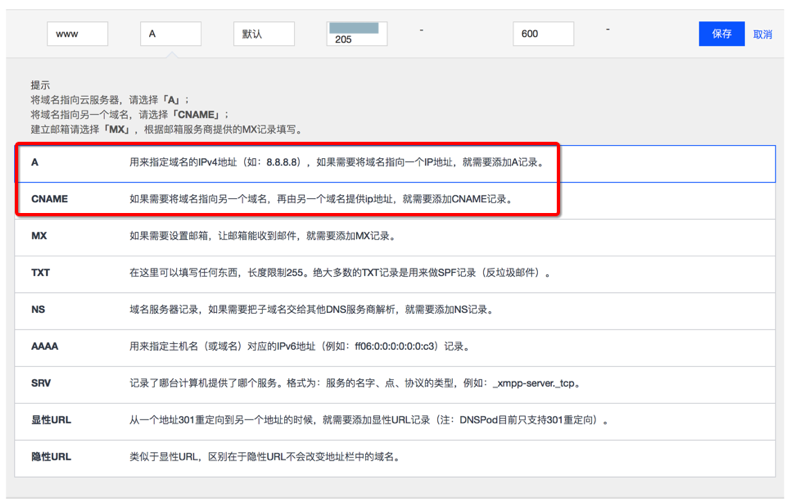Click the host record field containing www
The image size is (800, 503).
point(78,34)
